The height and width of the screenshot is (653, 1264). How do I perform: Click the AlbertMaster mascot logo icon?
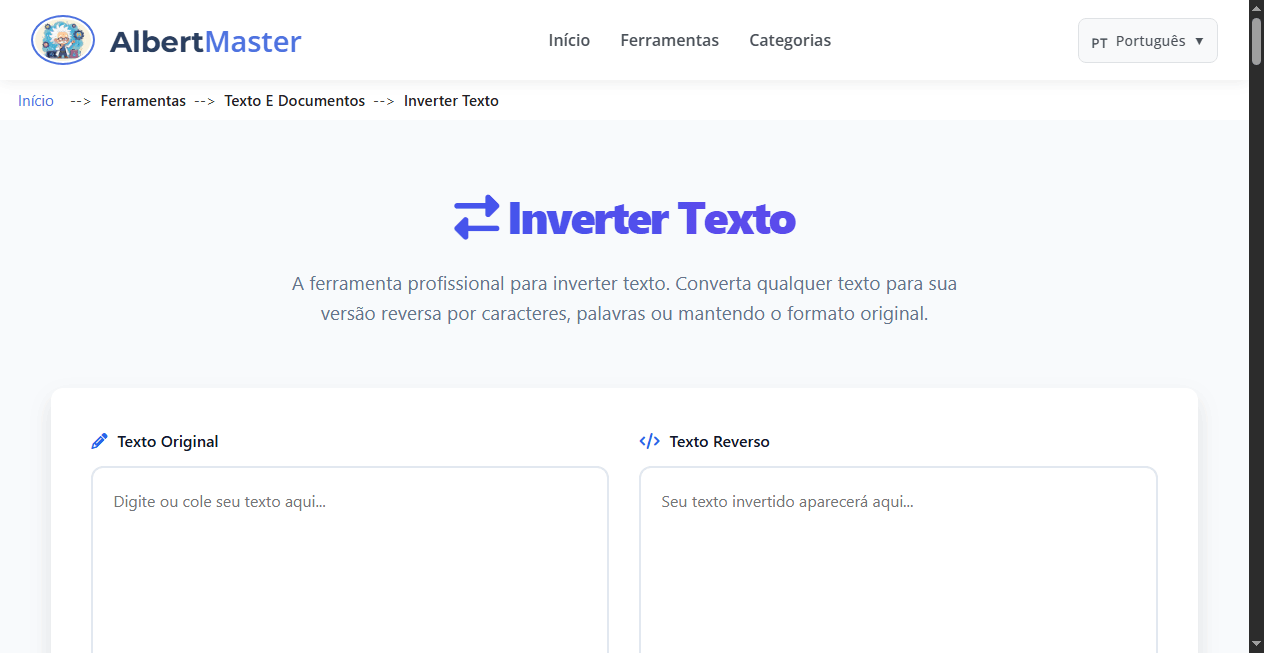coord(62,40)
